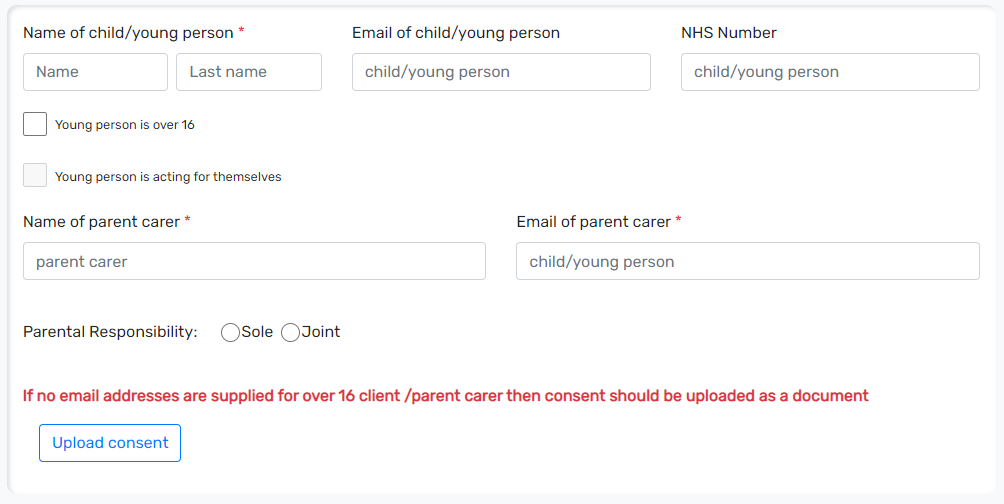The image size is (1004, 504).
Task: Click the 'Name of parent carer' label
Action: tap(101, 222)
